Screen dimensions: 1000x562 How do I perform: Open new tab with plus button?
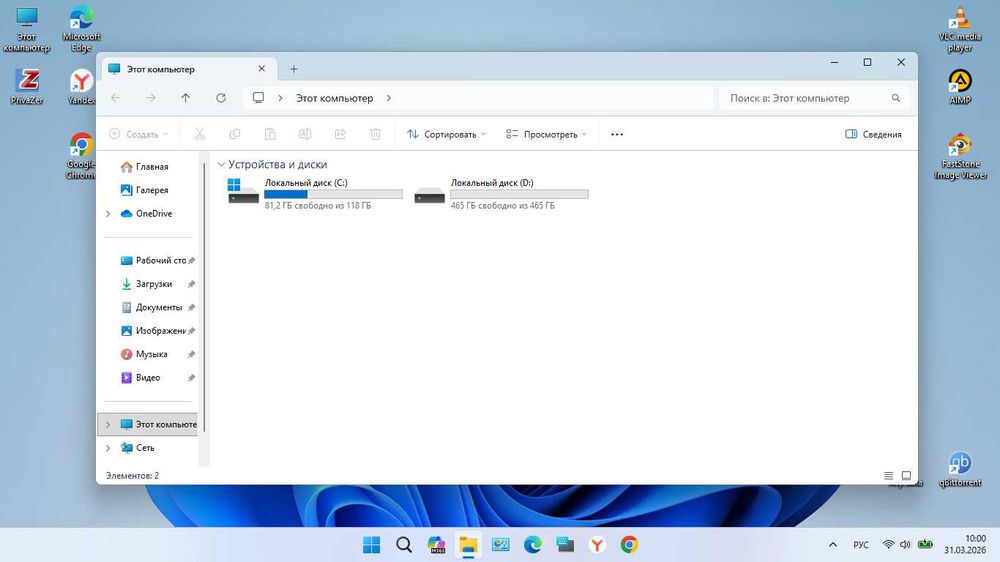click(293, 69)
